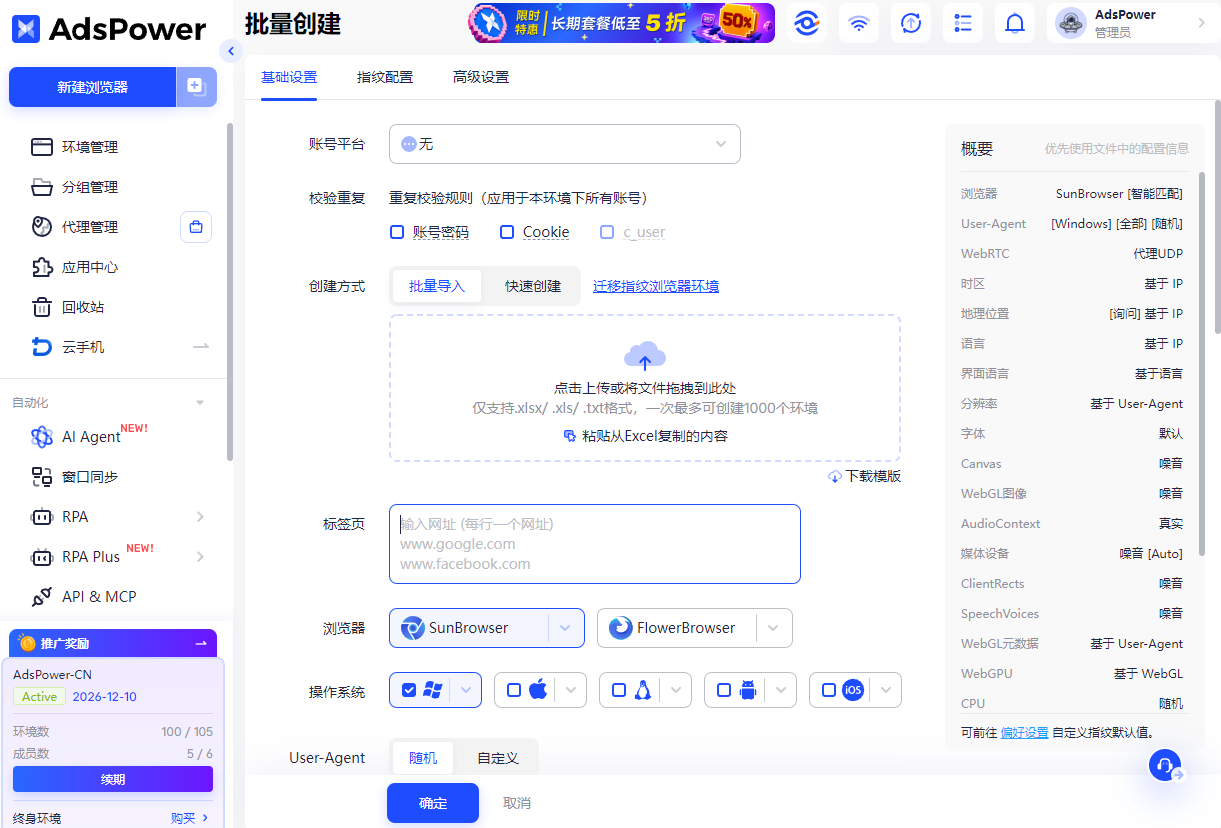Screen dimensions: 1221x828
Task: Expand the account menu chevron
Action: tap(1201, 23)
